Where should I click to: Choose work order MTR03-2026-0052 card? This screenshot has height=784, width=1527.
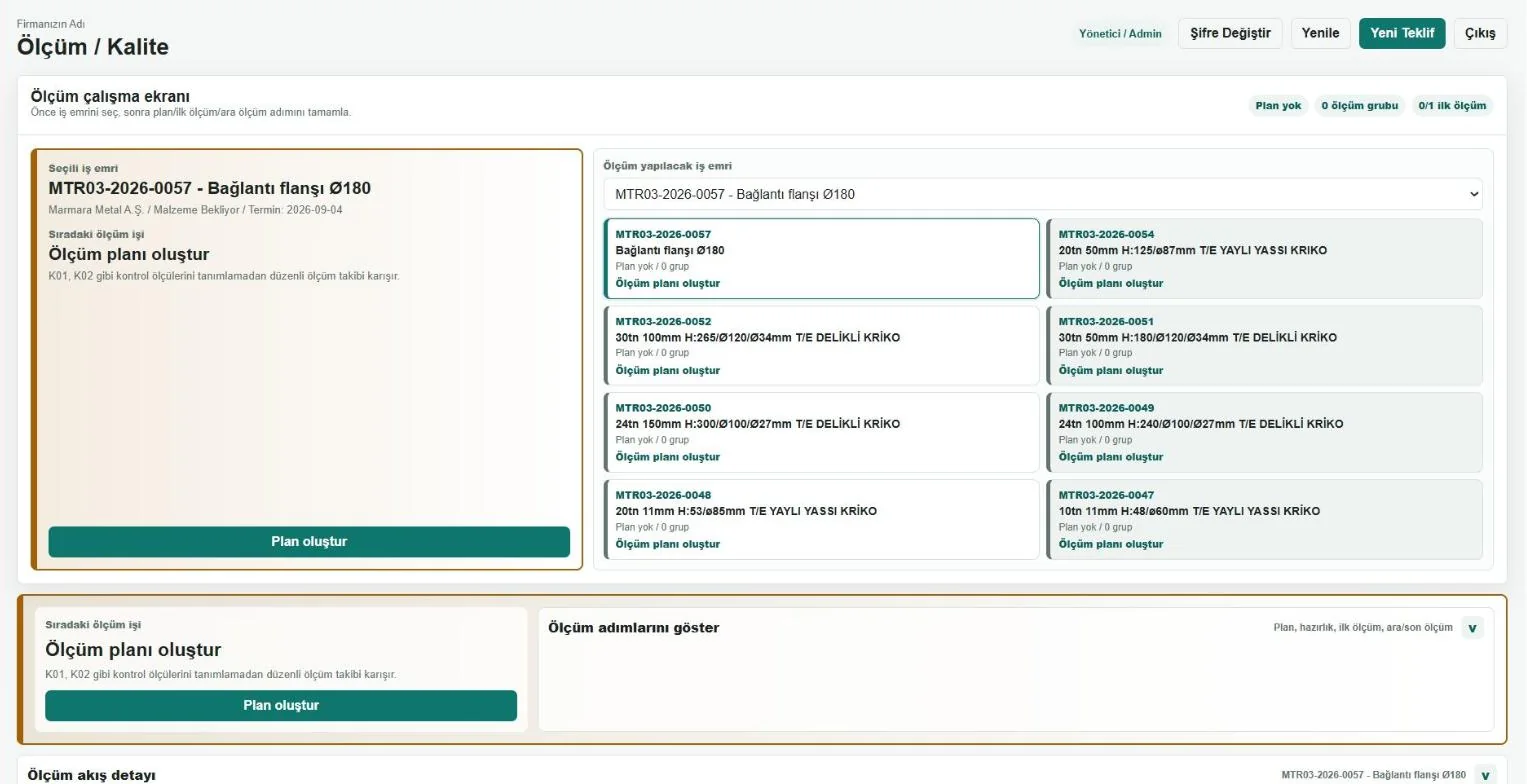point(822,345)
